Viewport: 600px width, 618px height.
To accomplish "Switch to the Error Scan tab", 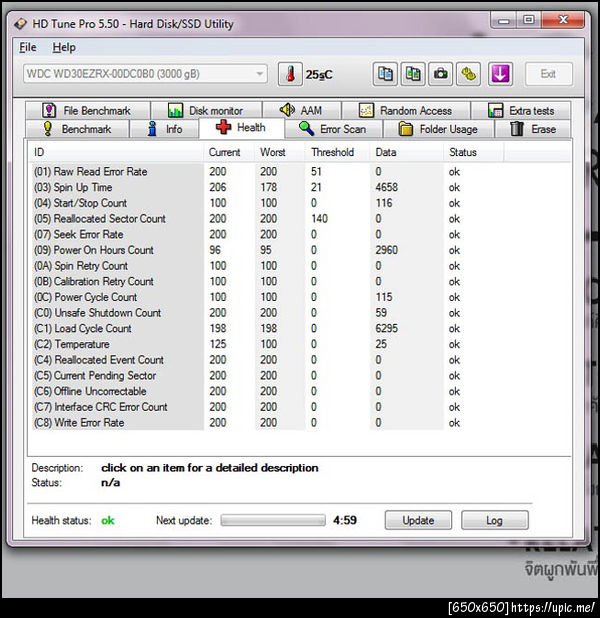I will tap(333, 129).
